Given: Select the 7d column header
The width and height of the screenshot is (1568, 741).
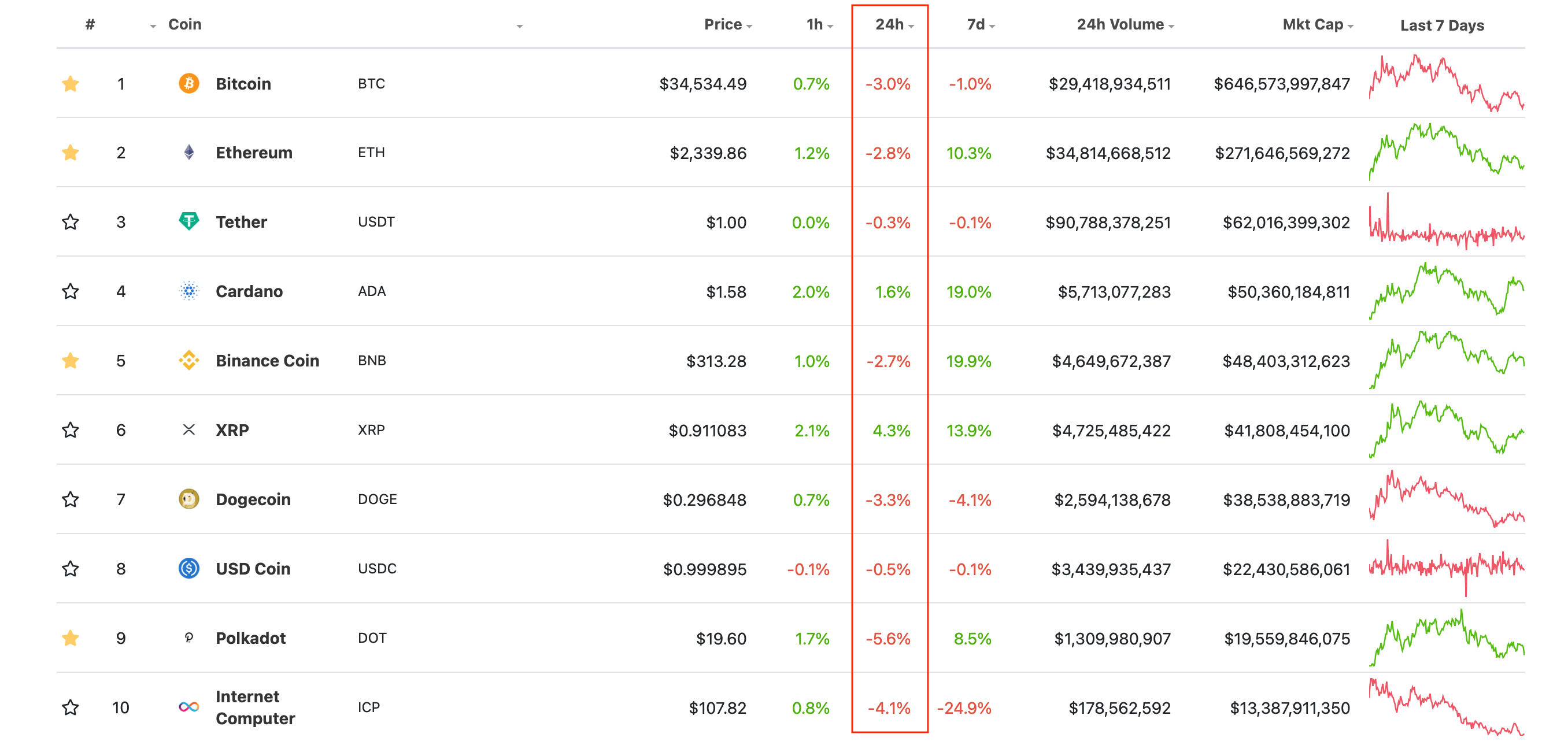Looking at the screenshot, I should (x=976, y=24).
